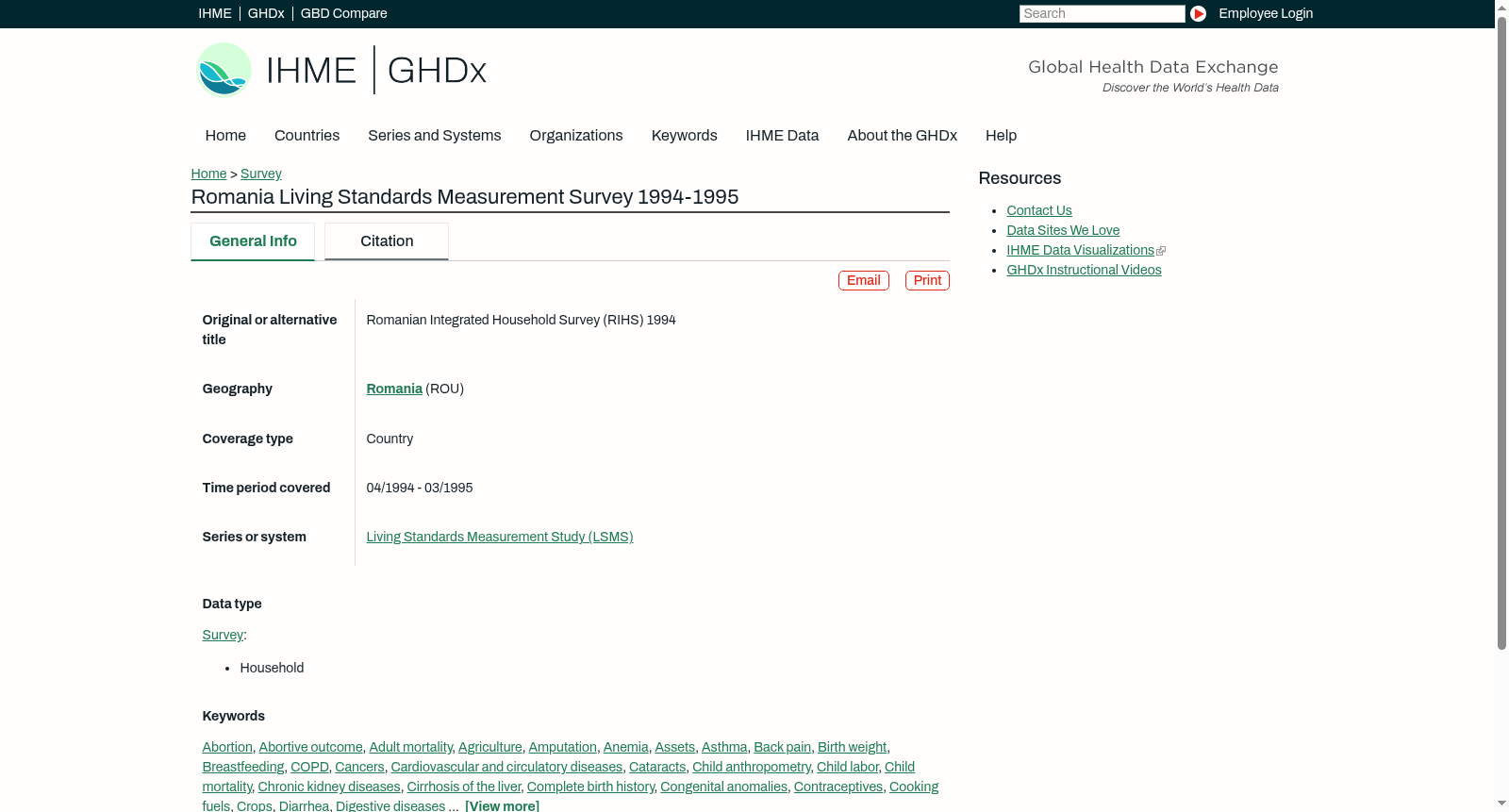Open the Child anthropometry keyword link
This screenshot has width=1509, height=812.
click(752, 767)
